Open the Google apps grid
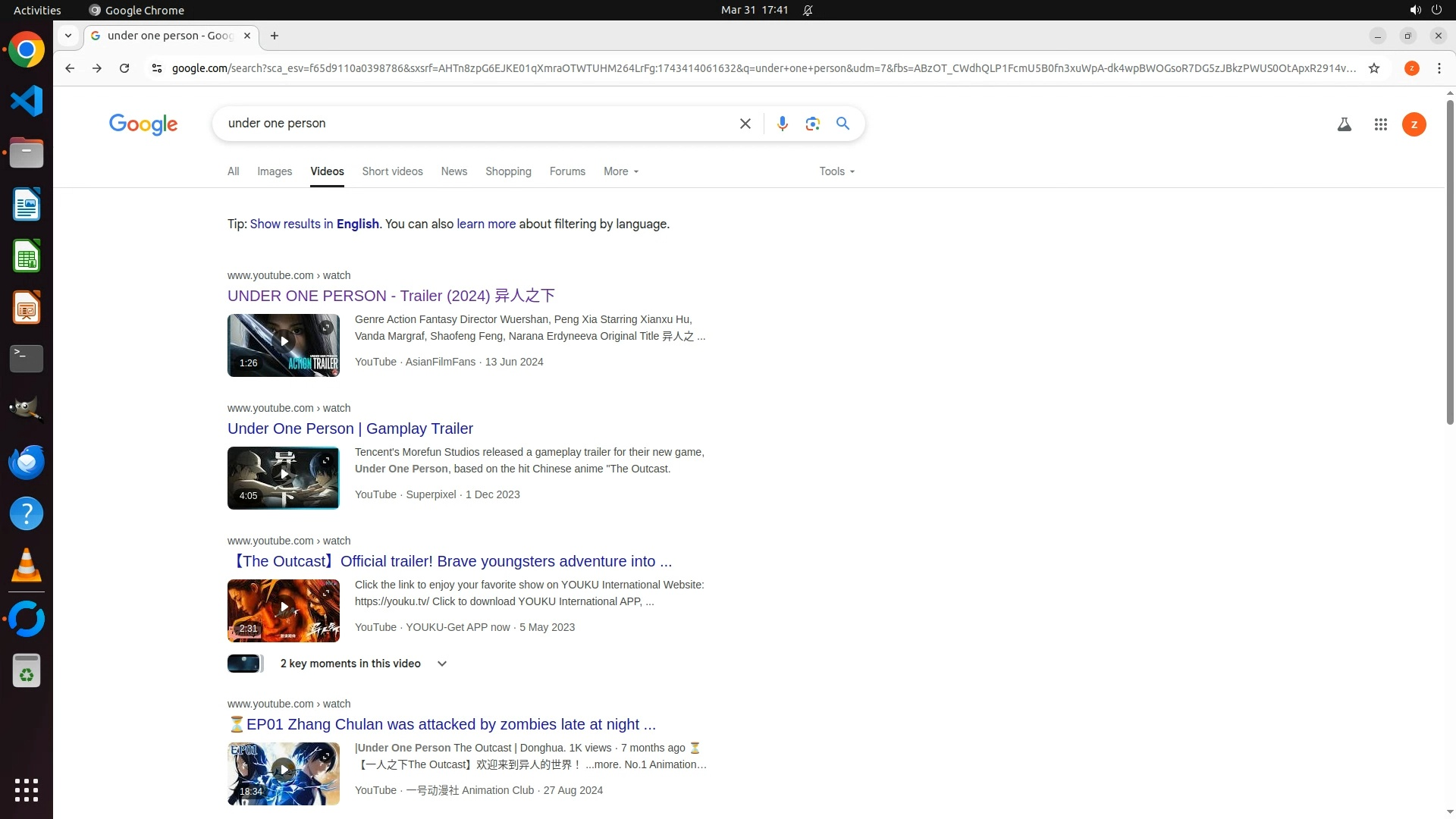Screen dimensions: 1456x819 pos(1380,124)
